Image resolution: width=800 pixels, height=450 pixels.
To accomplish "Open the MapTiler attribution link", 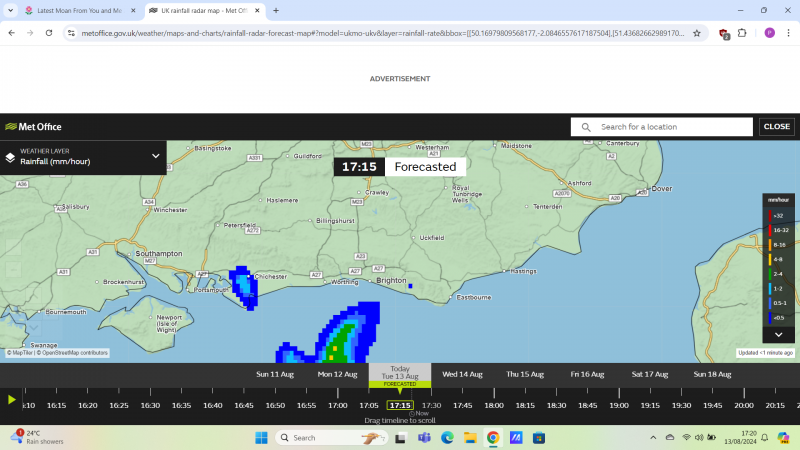I will point(20,353).
